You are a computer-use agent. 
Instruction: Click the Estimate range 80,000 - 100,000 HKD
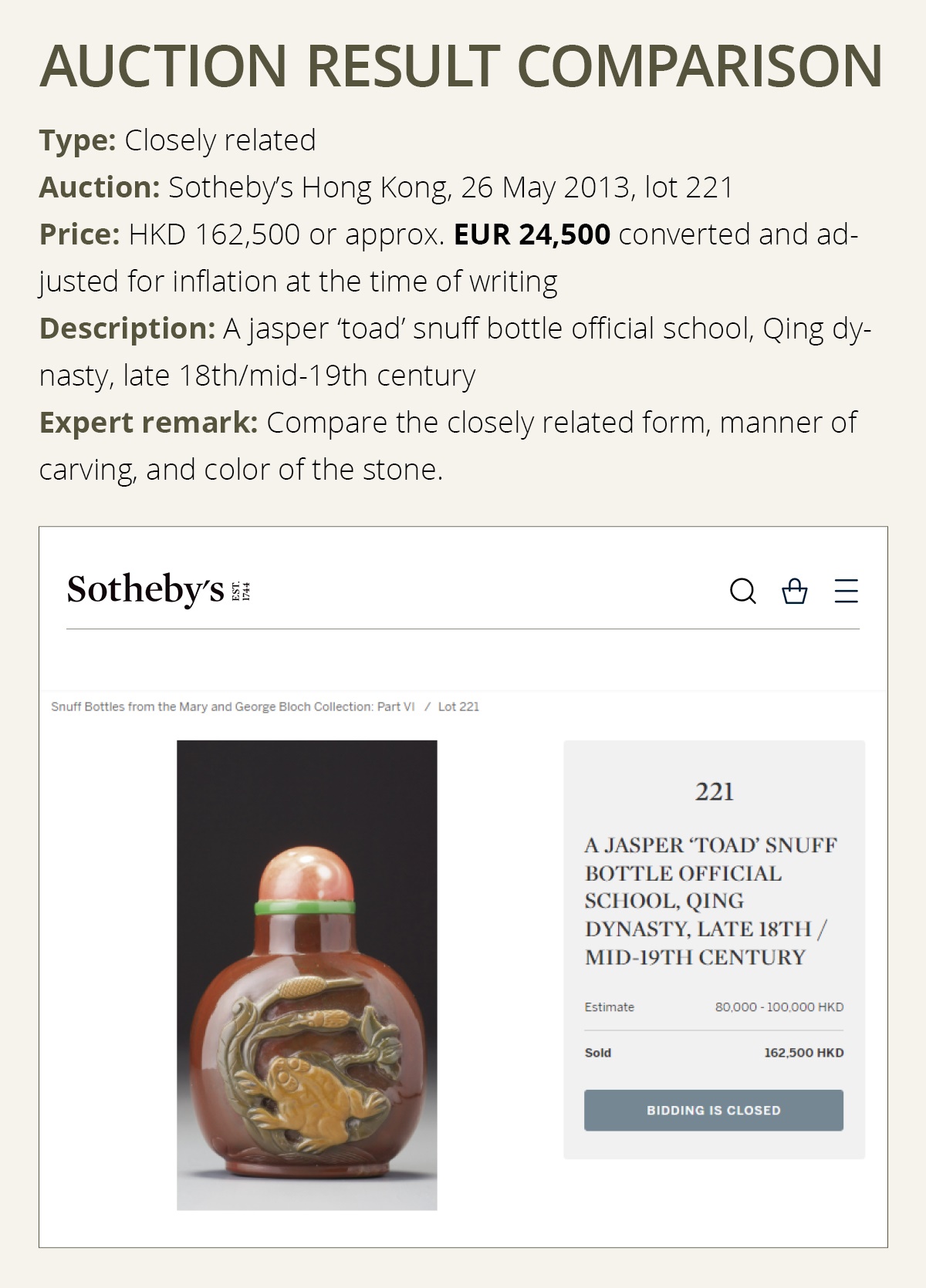pos(779,1006)
